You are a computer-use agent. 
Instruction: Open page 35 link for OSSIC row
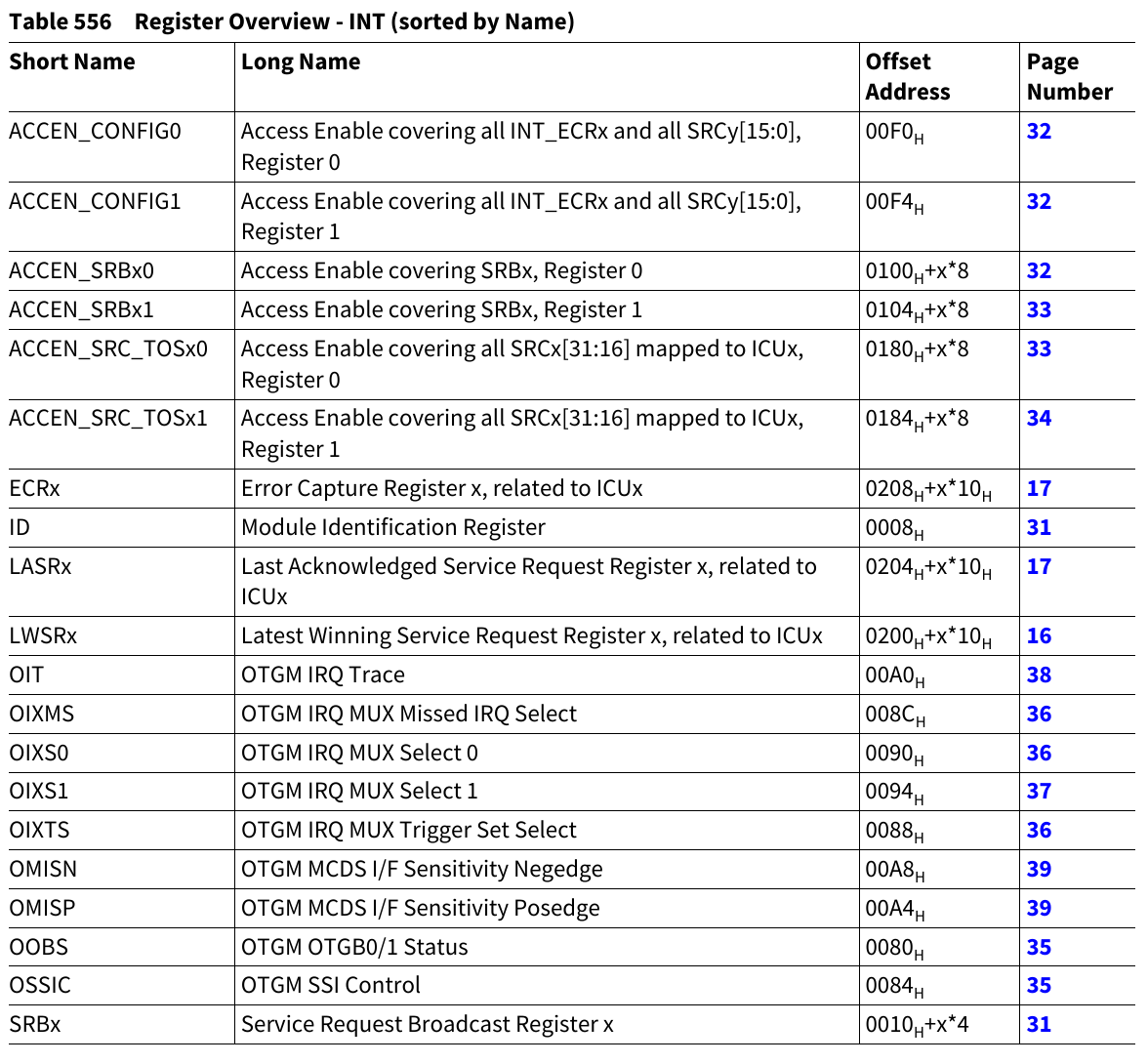pyautogui.click(x=1039, y=986)
